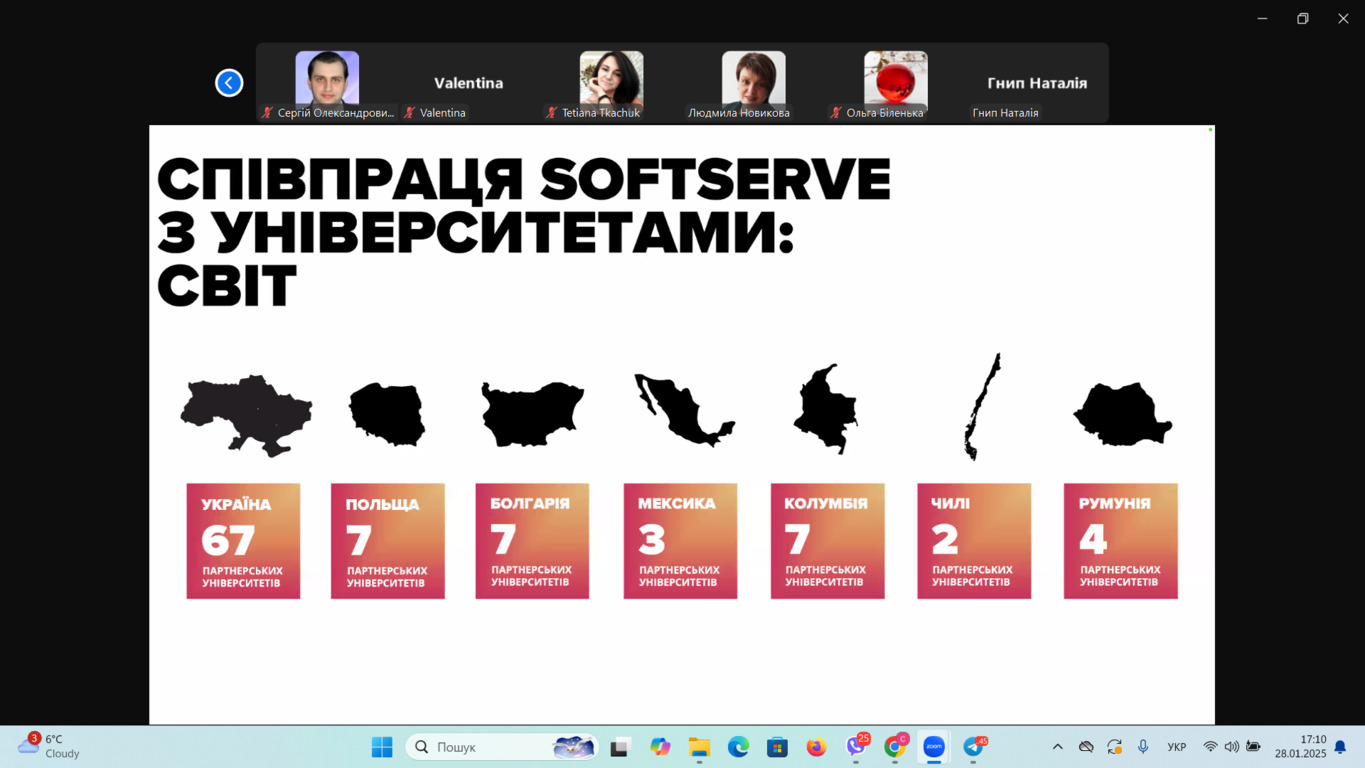Open Microsoft Edge from the taskbar
The image size is (1365, 768).
point(738,747)
